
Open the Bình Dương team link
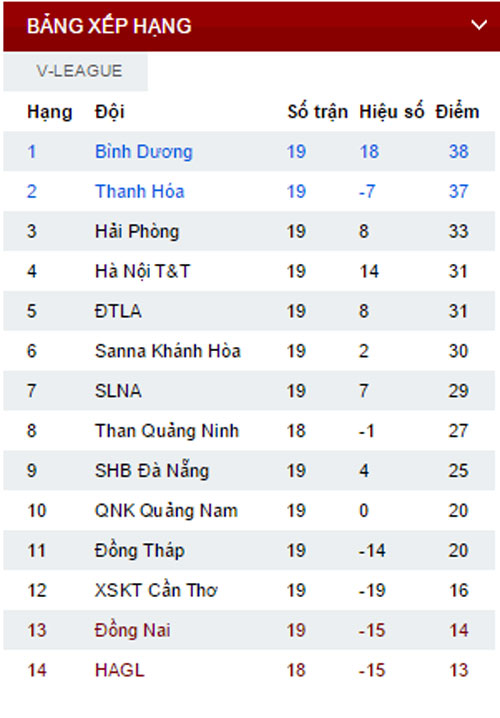tap(143, 152)
